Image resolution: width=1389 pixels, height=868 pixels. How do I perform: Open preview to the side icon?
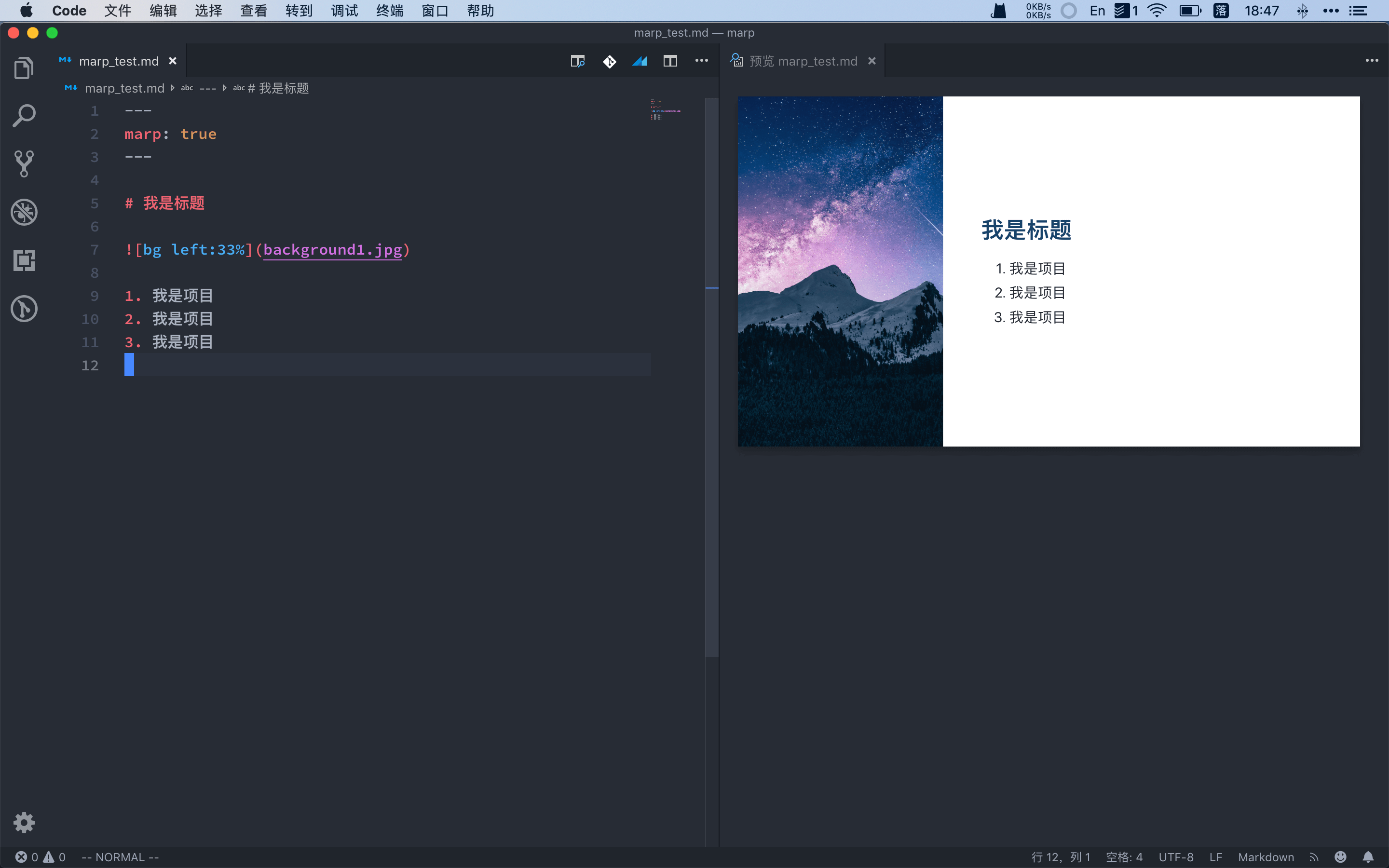point(577,61)
